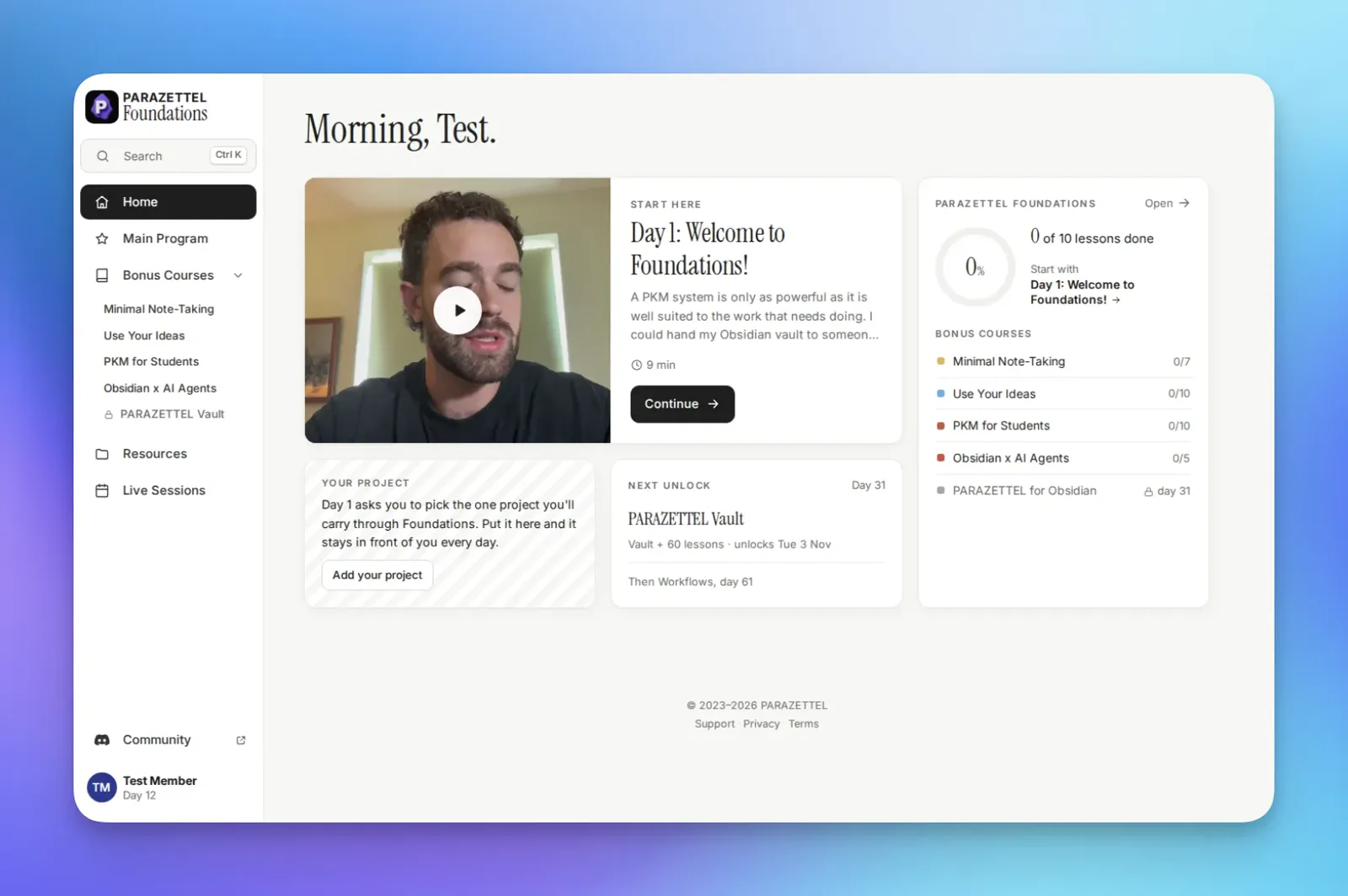
Task: Click the Home house icon
Action: [x=102, y=202]
